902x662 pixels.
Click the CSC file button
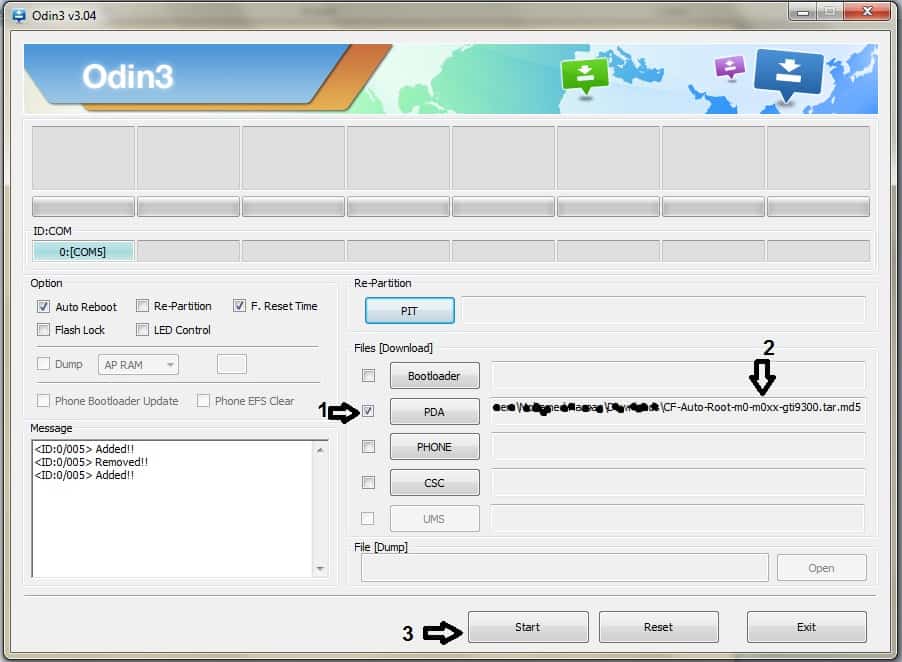[x=434, y=483]
